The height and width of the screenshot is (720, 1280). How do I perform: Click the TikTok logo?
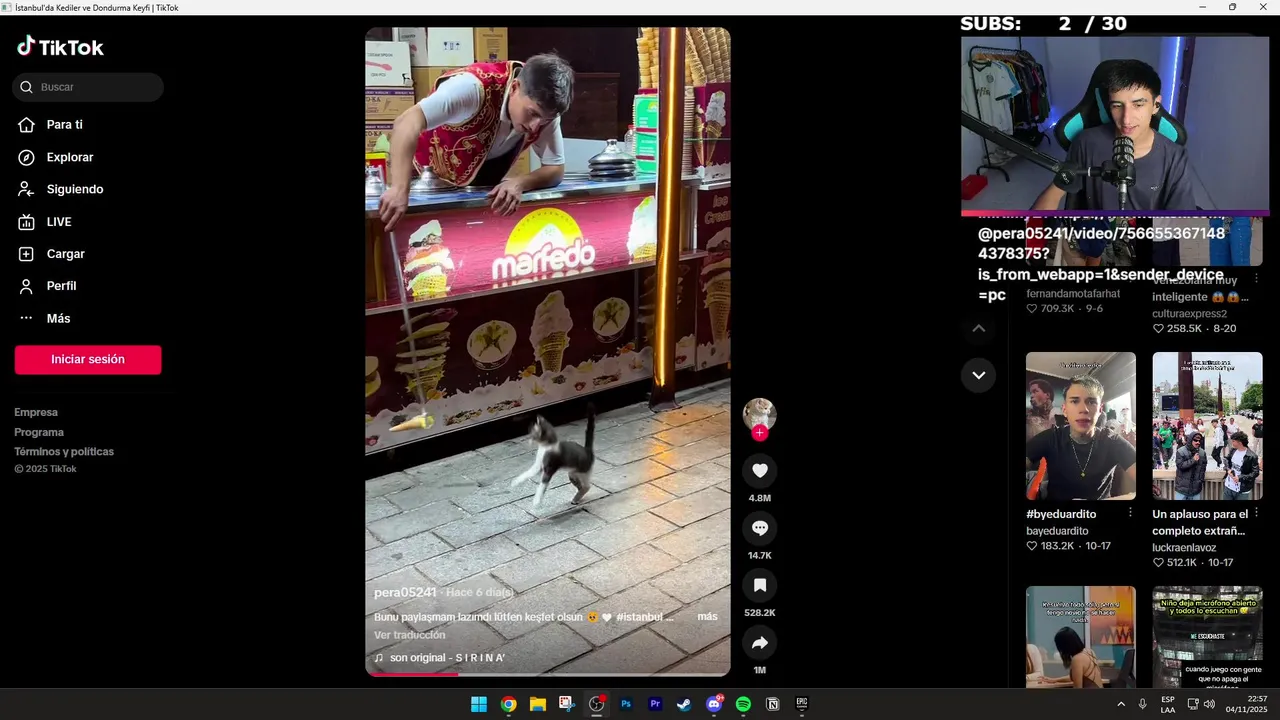pos(60,47)
